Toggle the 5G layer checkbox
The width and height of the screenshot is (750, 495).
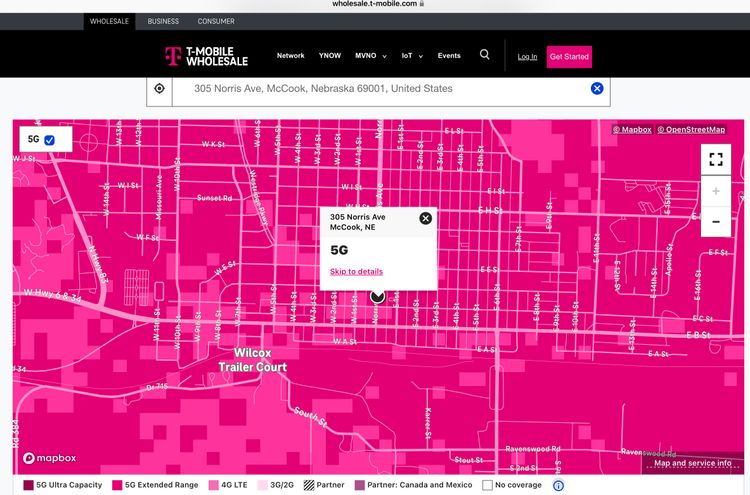49,140
